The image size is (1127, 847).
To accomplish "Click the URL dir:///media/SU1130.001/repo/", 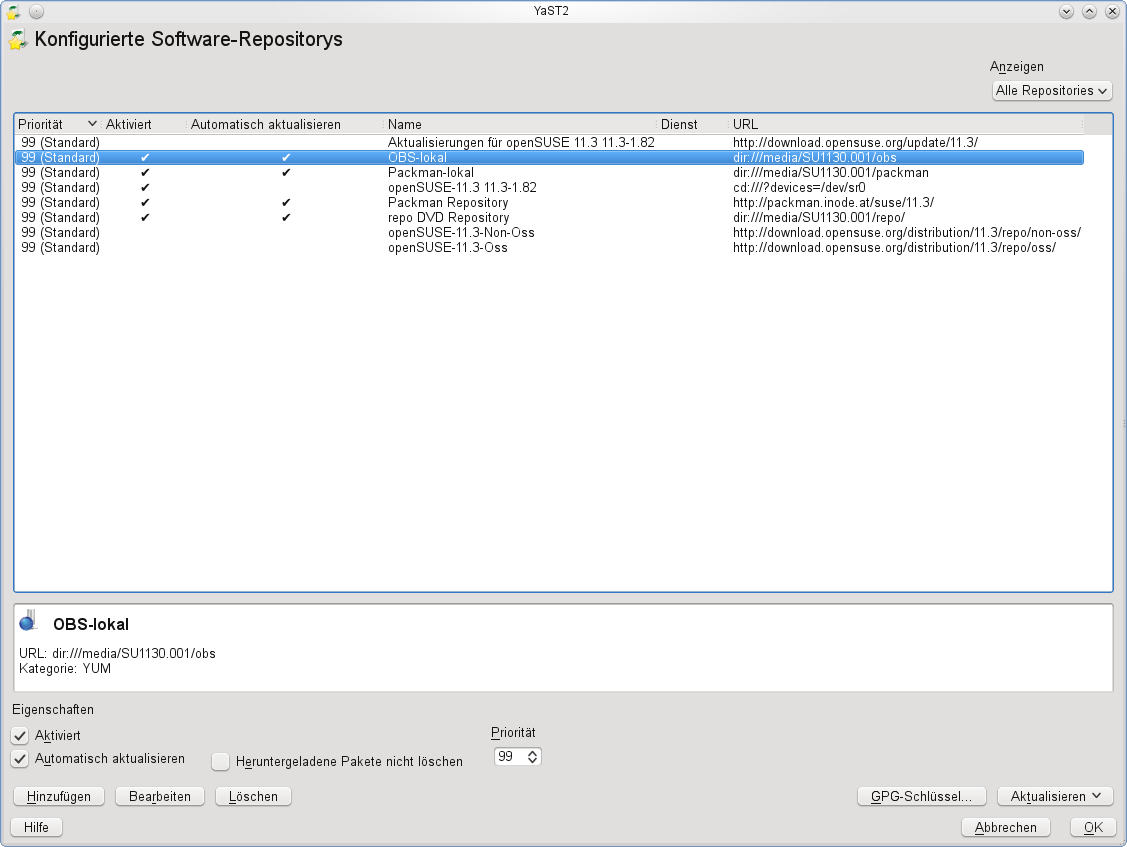I will [819, 218].
